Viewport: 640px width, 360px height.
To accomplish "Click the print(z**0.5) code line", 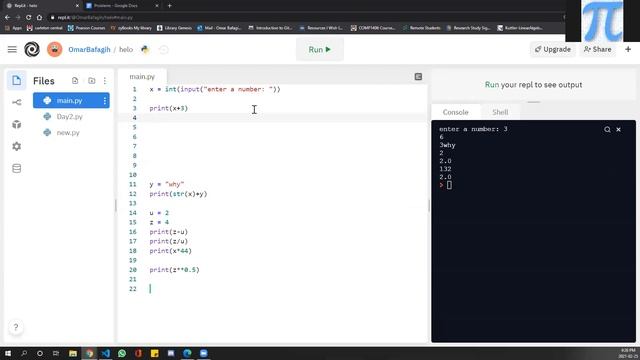I will [174, 270].
